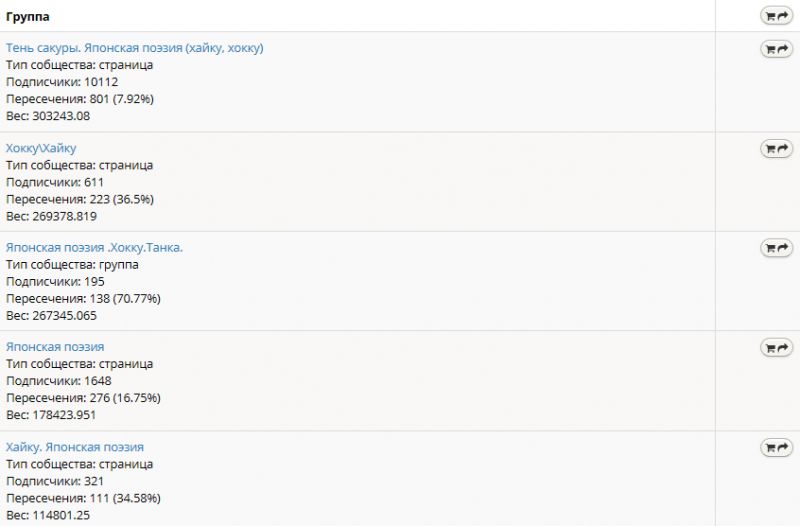This screenshot has height=526, width=800.
Task: Add 'Тень сакуры' group to cart
Action: click(776, 48)
